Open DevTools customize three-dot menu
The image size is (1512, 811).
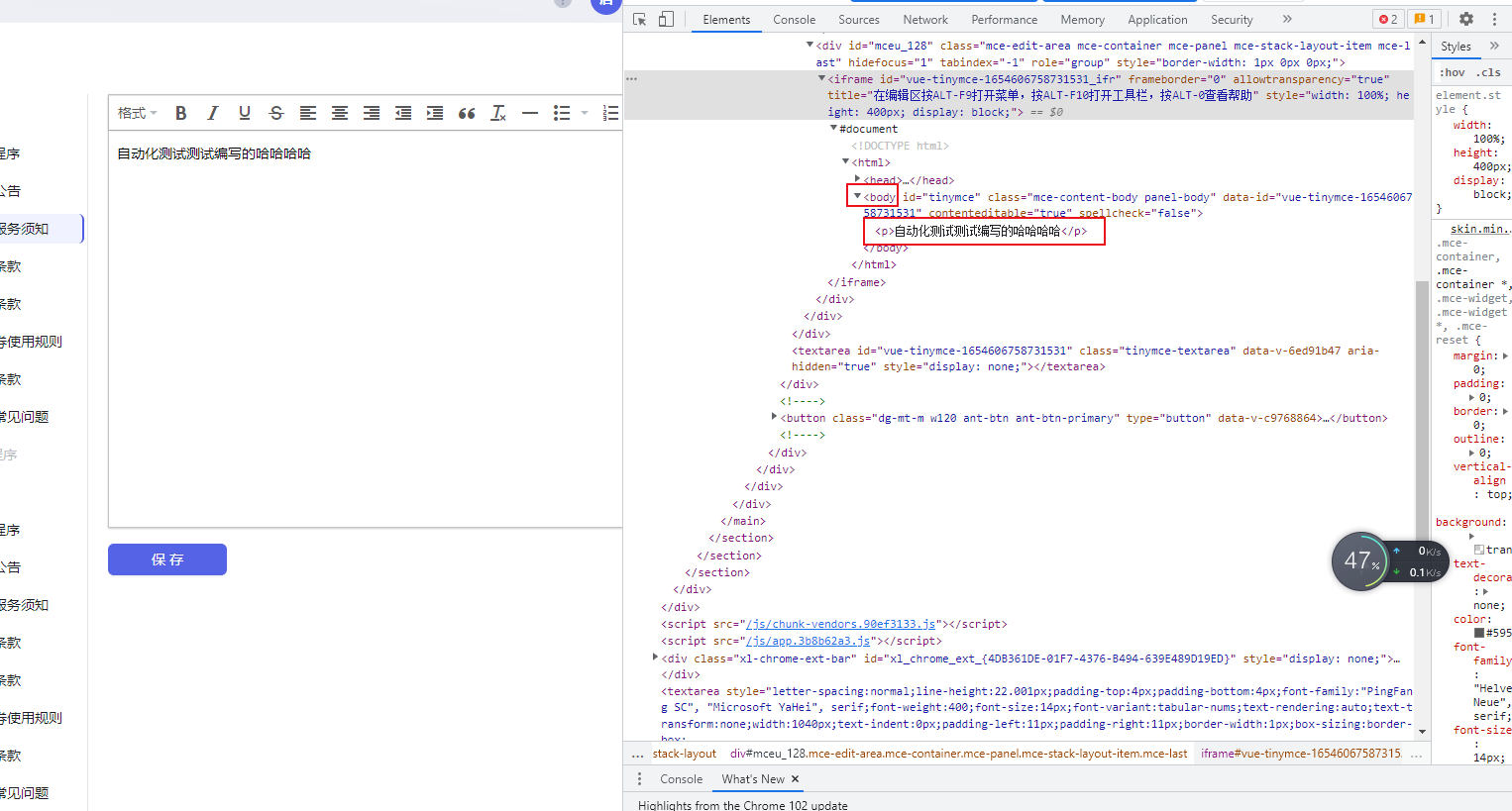(1494, 19)
